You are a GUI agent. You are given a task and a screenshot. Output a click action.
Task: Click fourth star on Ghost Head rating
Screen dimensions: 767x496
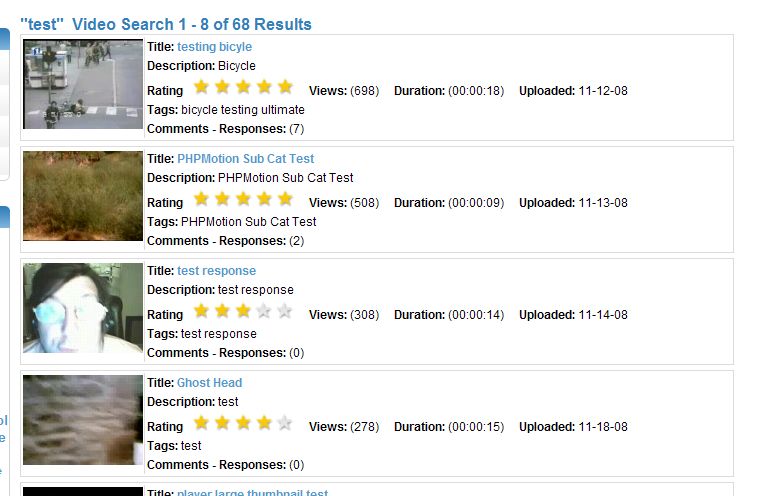coord(264,423)
